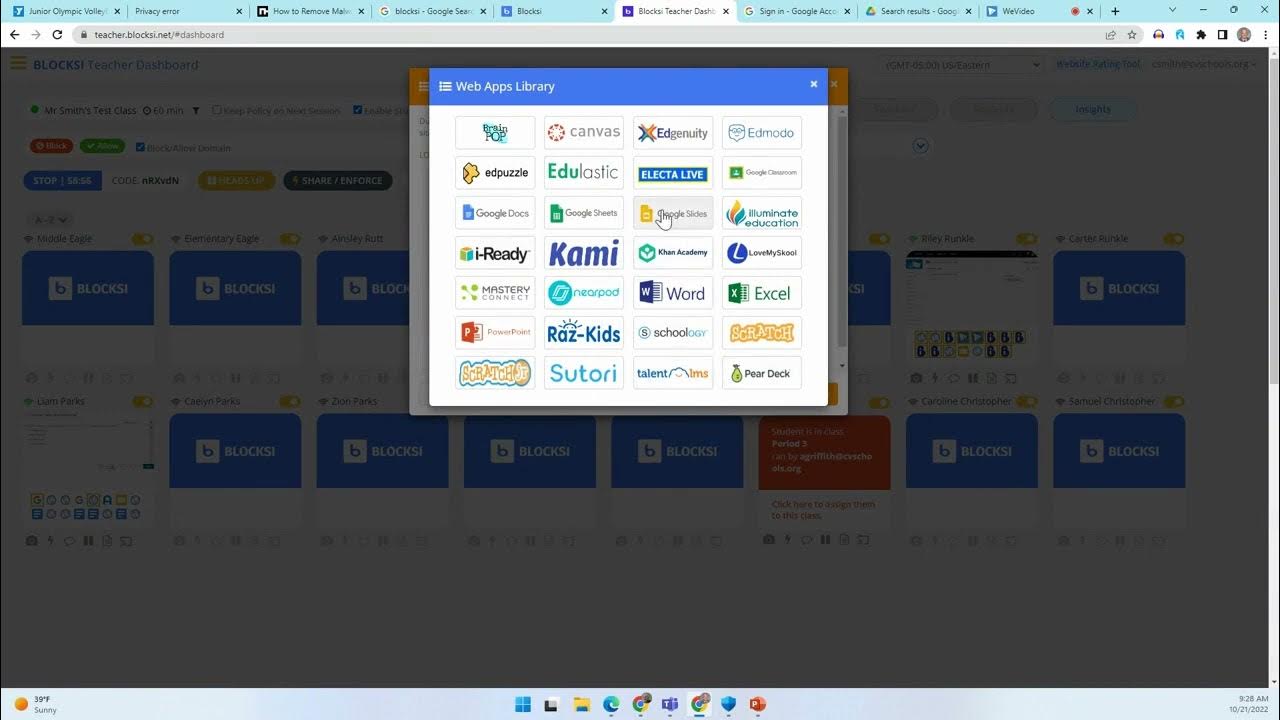Viewport: 1280px width, 720px height.
Task: Open the Sutori app tile
Action: 584,373
